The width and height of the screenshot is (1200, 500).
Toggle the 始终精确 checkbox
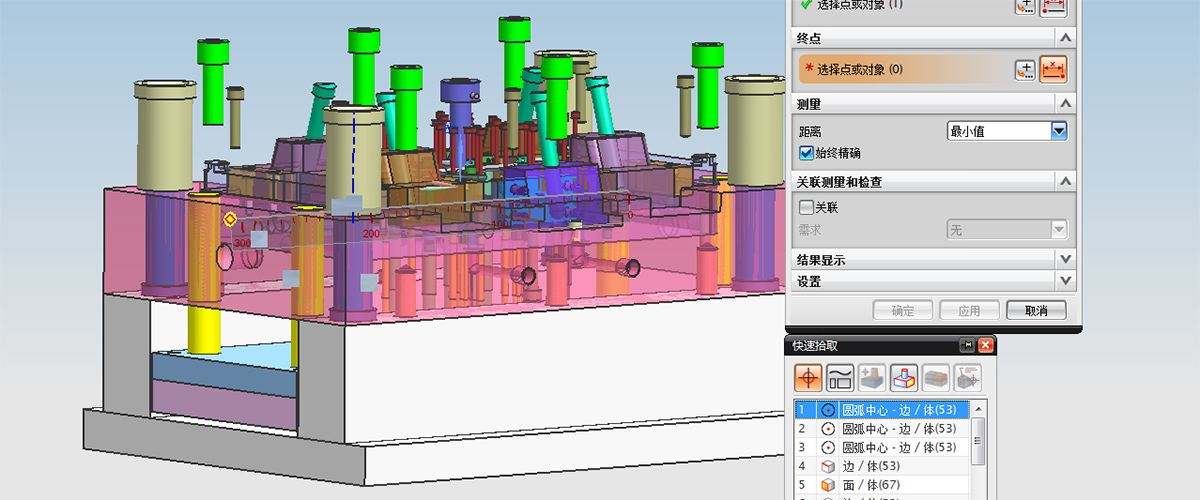pyautogui.click(x=806, y=153)
